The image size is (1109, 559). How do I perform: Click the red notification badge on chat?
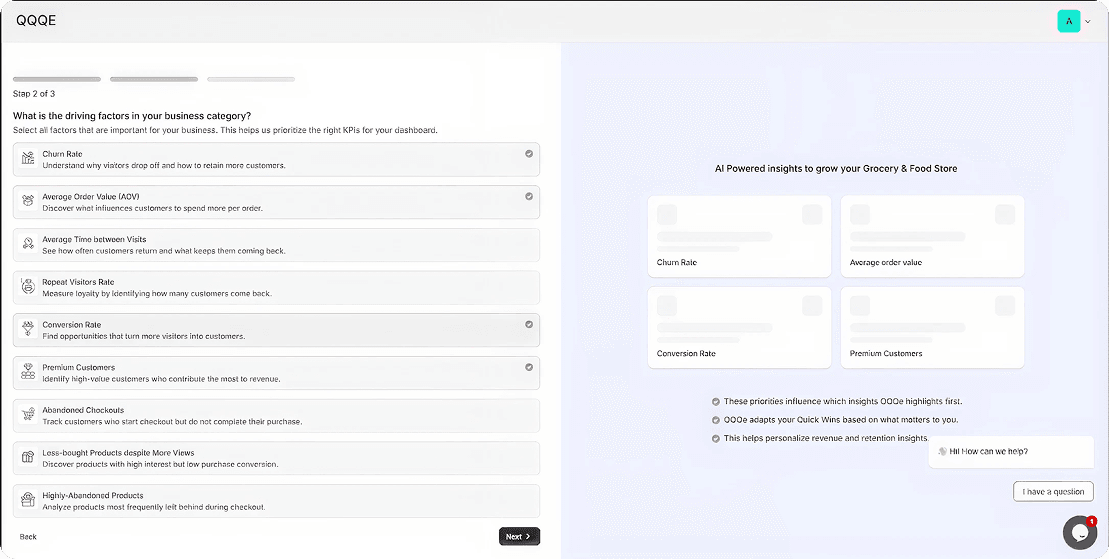(1091, 521)
